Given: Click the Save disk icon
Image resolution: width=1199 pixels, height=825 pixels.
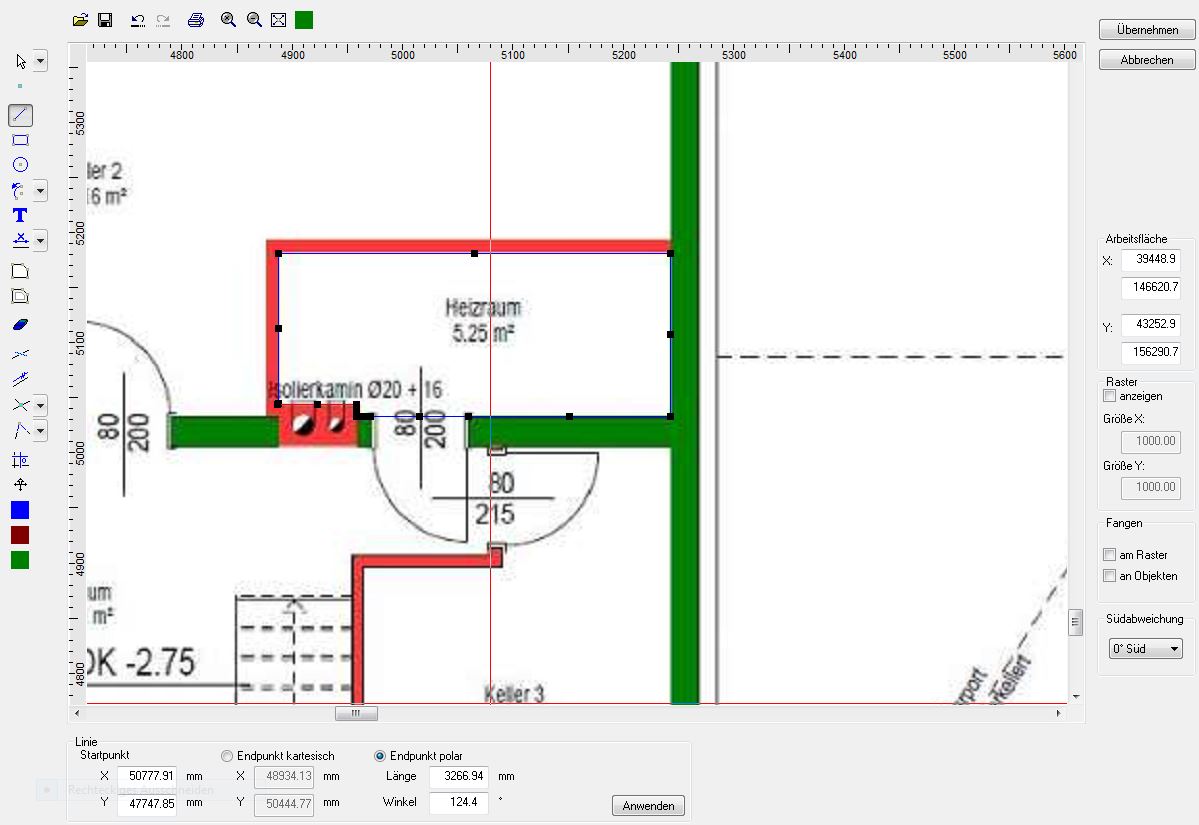Looking at the screenshot, I should point(105,20).
